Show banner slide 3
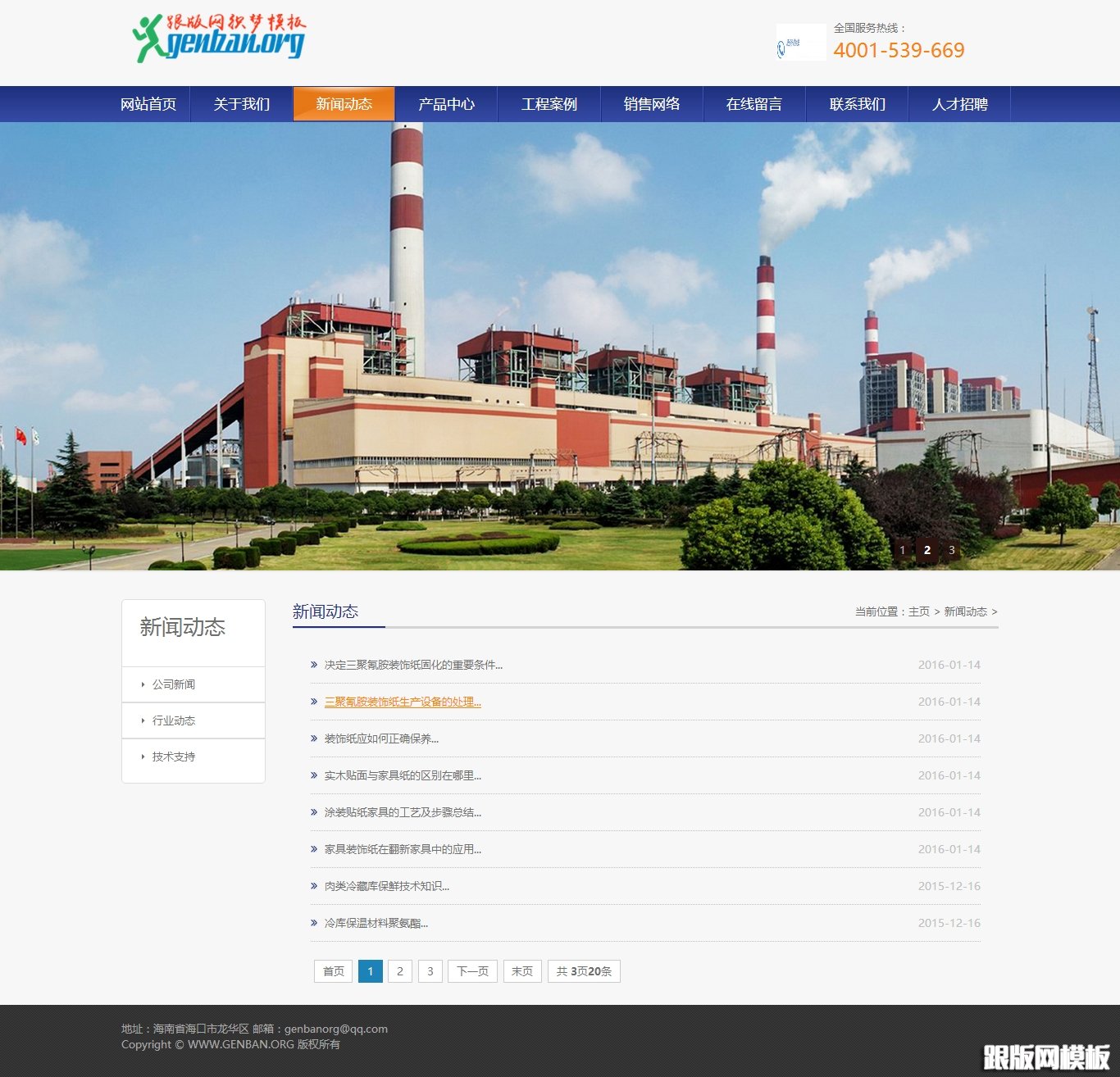This screenshot has width=1120, height=1077. click(952, 550)
